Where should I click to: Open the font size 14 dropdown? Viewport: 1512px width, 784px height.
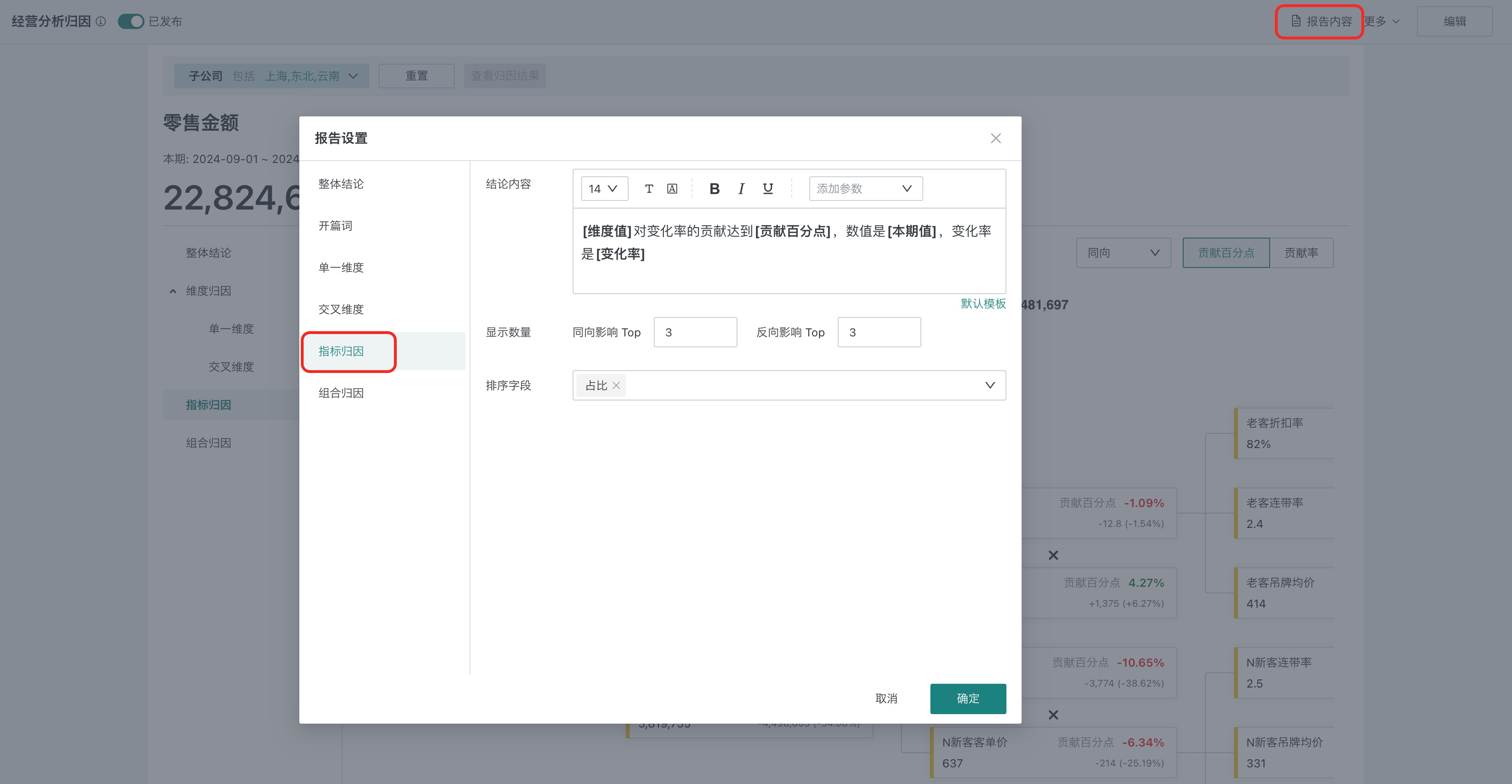tap(604, 188)
